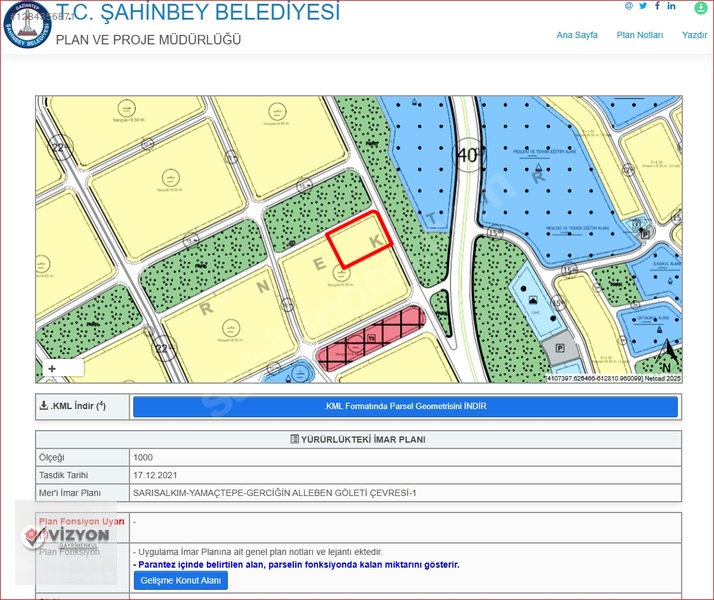Select Yazdır to print
714x600 pixels.
coord(694,35)
